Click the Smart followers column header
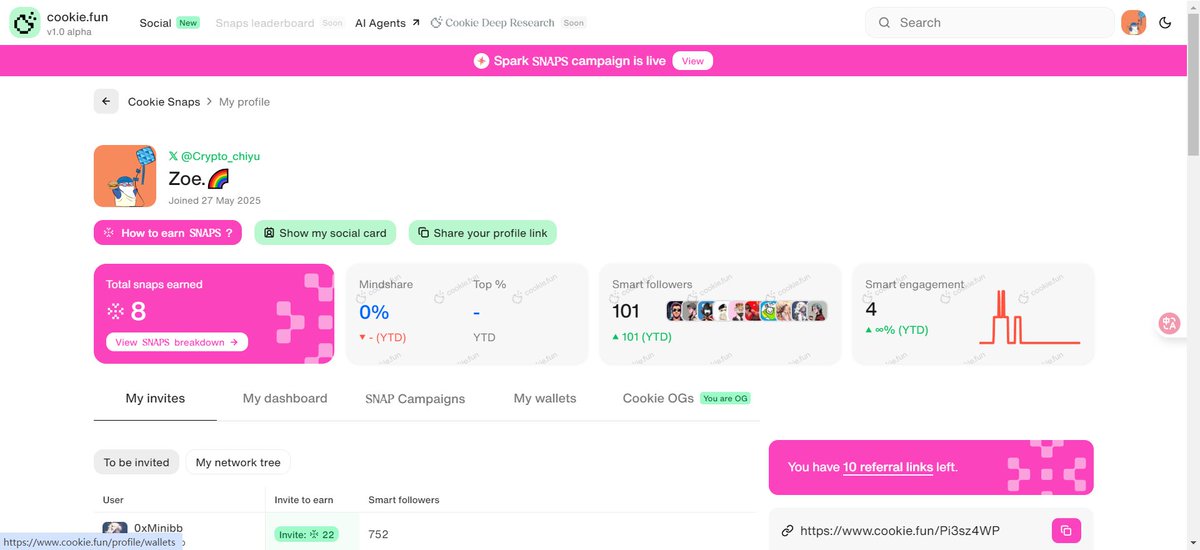1200x550 pixels. [x=404, y=499]
